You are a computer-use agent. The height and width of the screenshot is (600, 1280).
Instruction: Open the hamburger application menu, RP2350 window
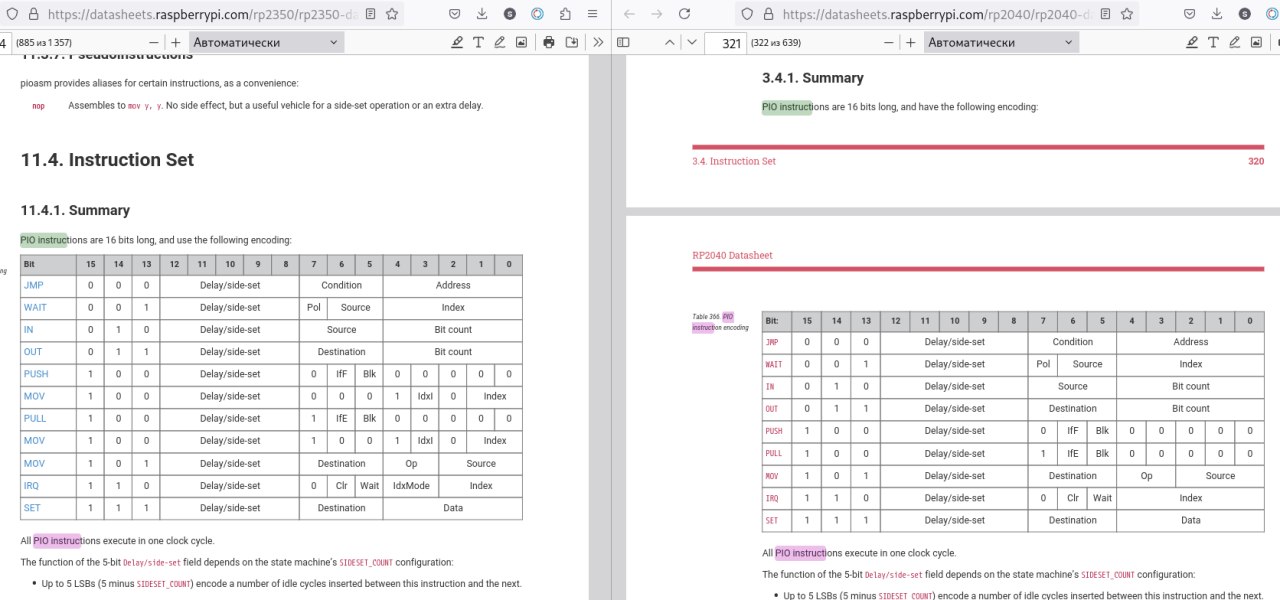coord(593,15)
